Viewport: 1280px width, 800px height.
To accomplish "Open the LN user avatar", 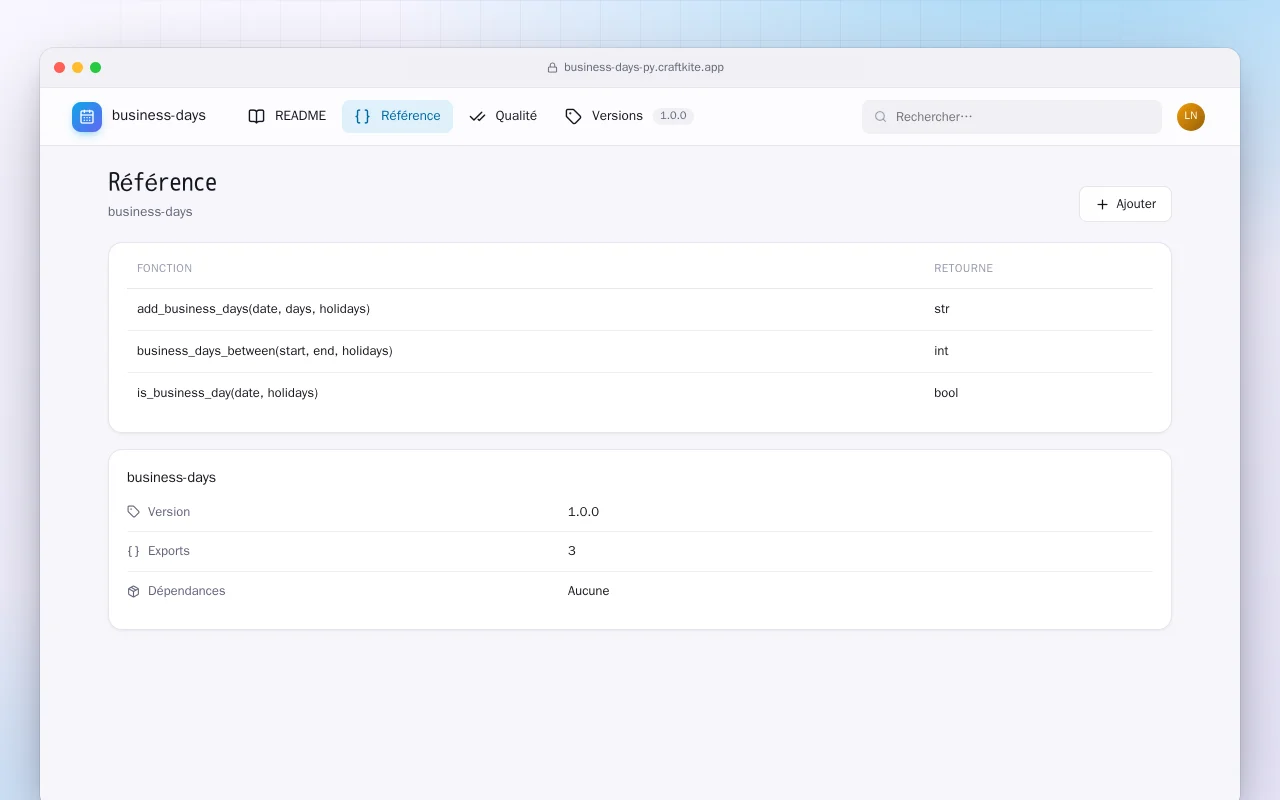I will click(1191, 117).
